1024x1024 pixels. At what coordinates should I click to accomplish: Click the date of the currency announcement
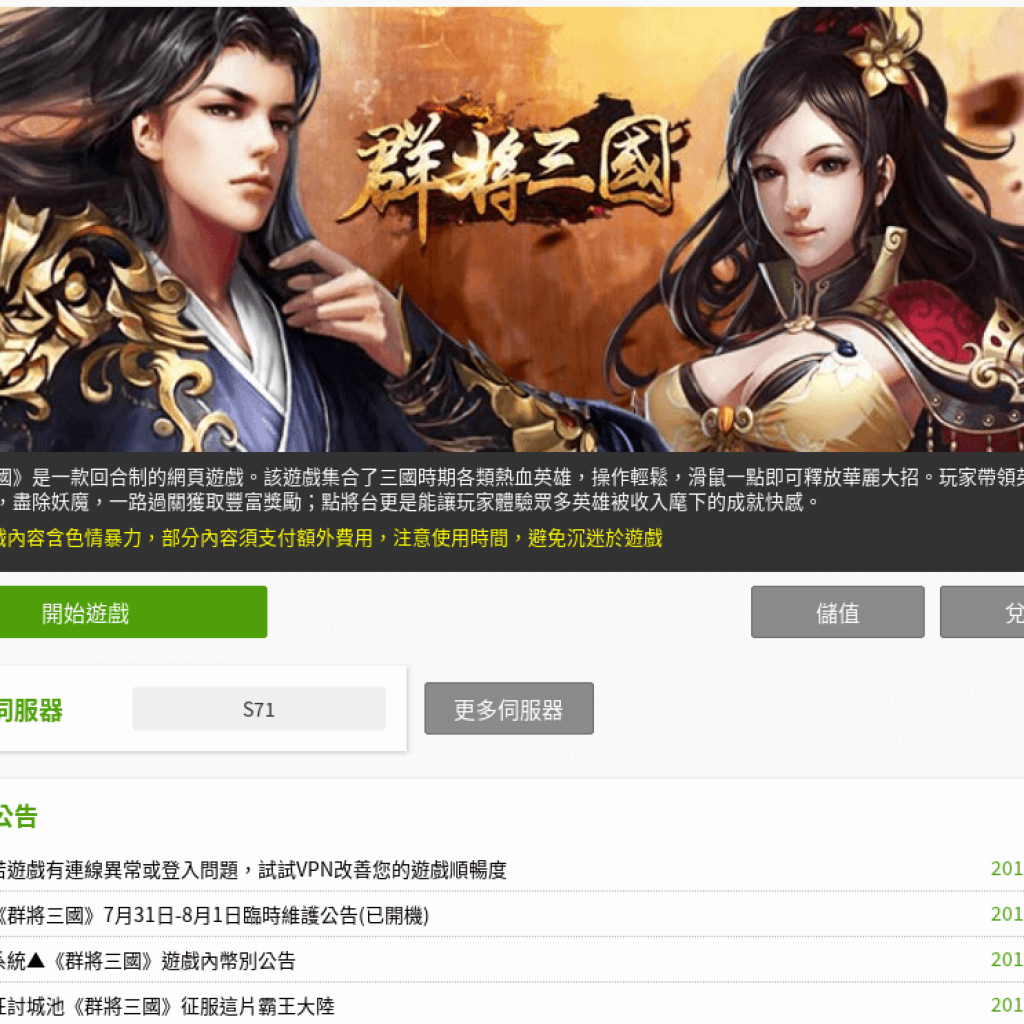[1007, 959]
